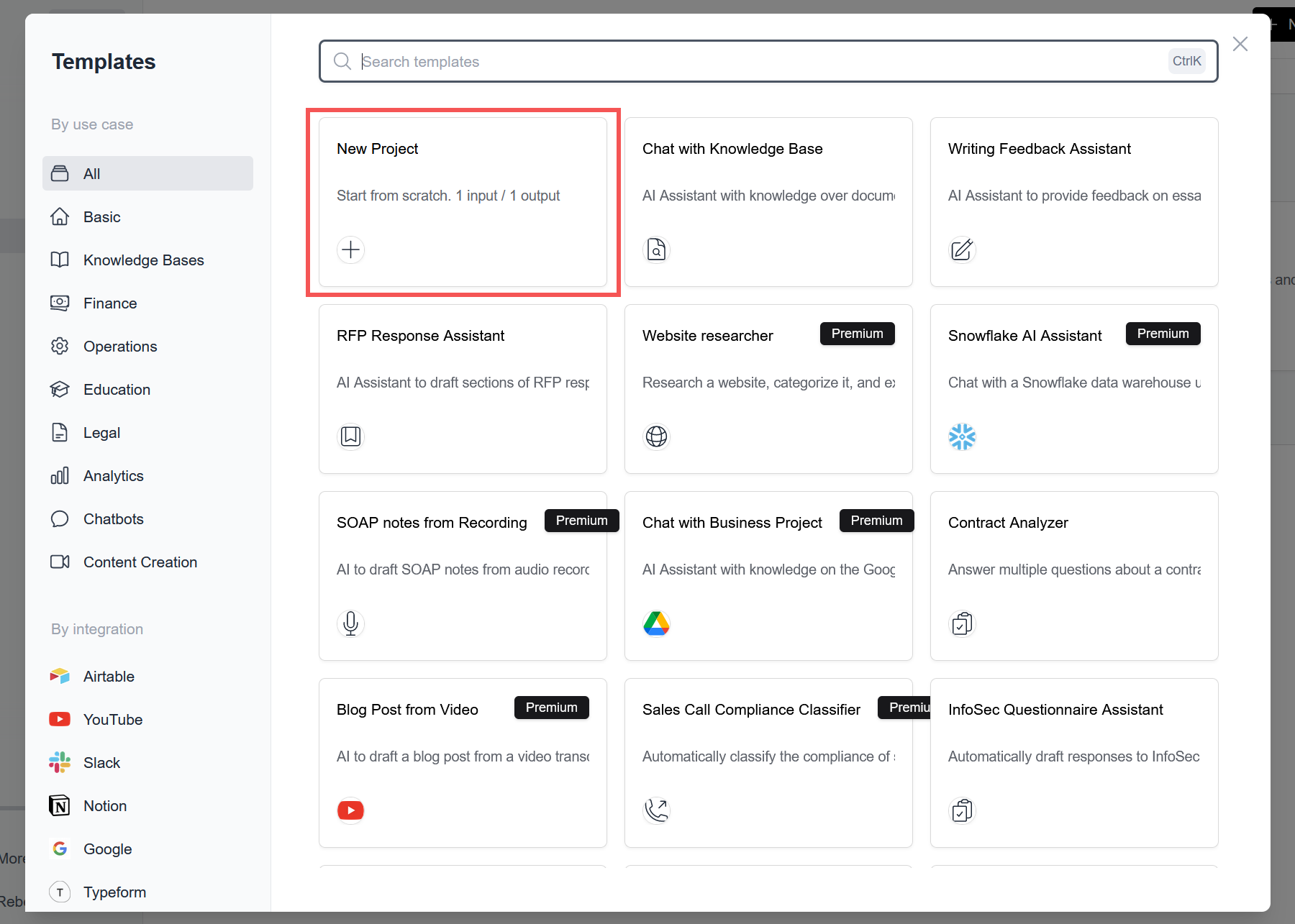
Task: Click Premium badge on Website researcher
Action: coord(857,334)
